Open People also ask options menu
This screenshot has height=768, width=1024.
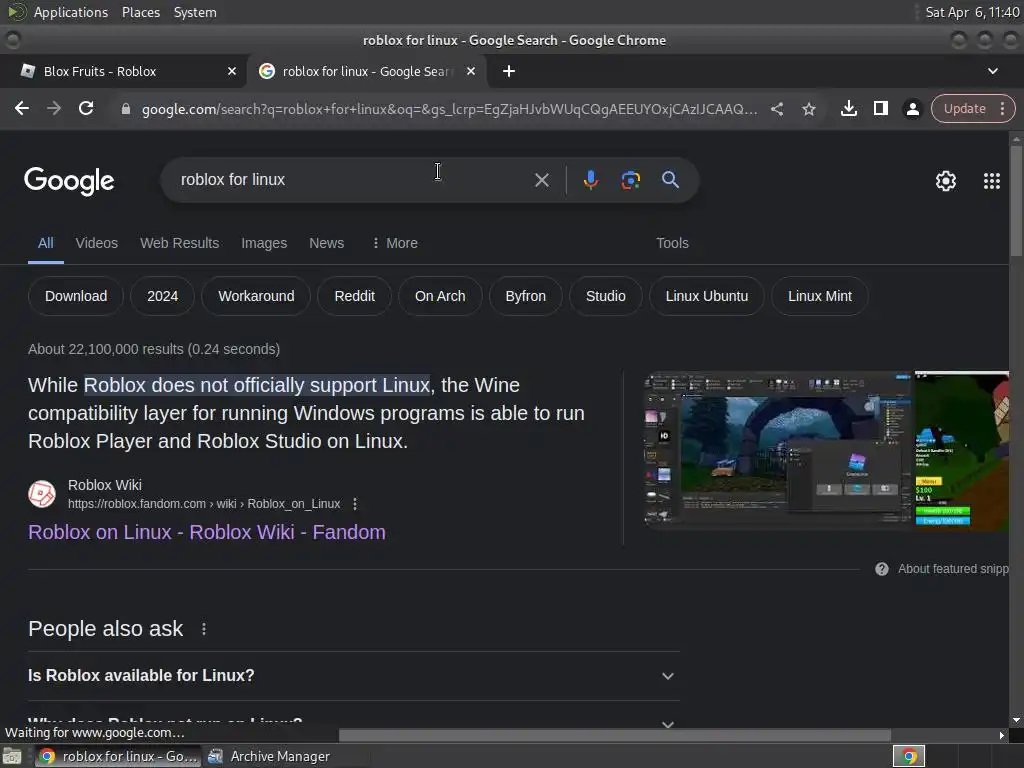tap(204, 629)
